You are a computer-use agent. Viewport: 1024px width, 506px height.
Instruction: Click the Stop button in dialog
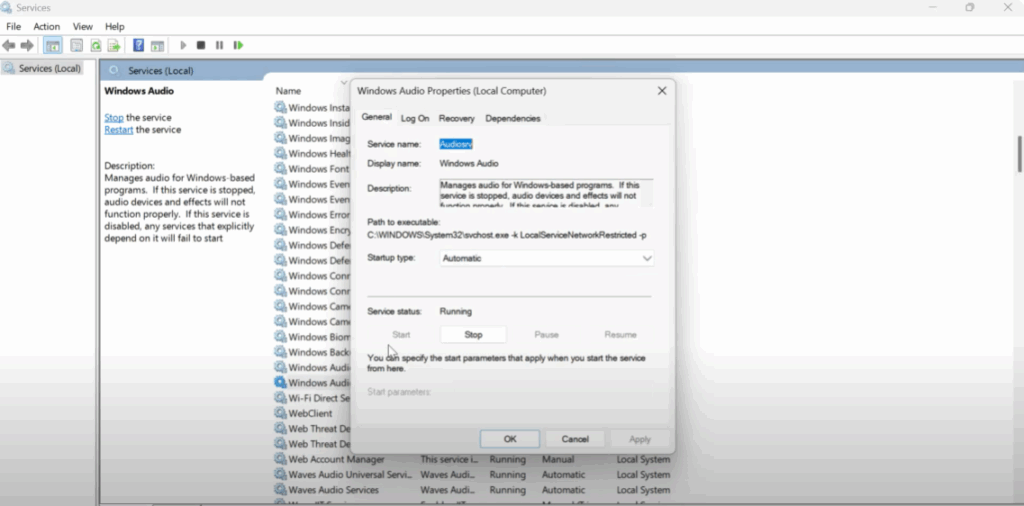(x=473, y=335)
